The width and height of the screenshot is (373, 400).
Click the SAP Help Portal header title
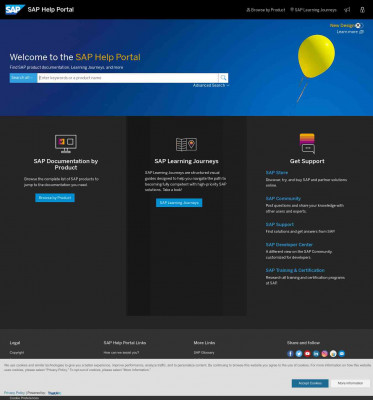(x=51, y=10)
